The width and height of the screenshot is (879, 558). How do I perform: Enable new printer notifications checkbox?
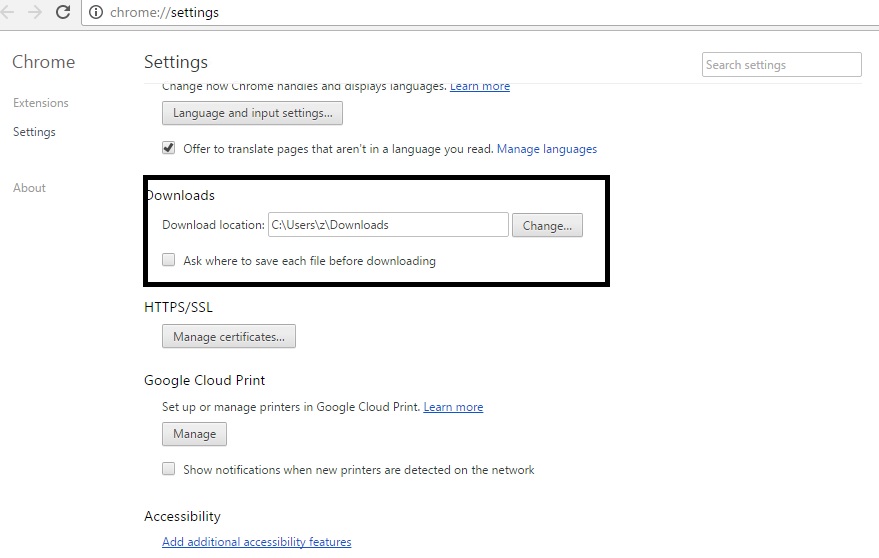coord(168,468)
